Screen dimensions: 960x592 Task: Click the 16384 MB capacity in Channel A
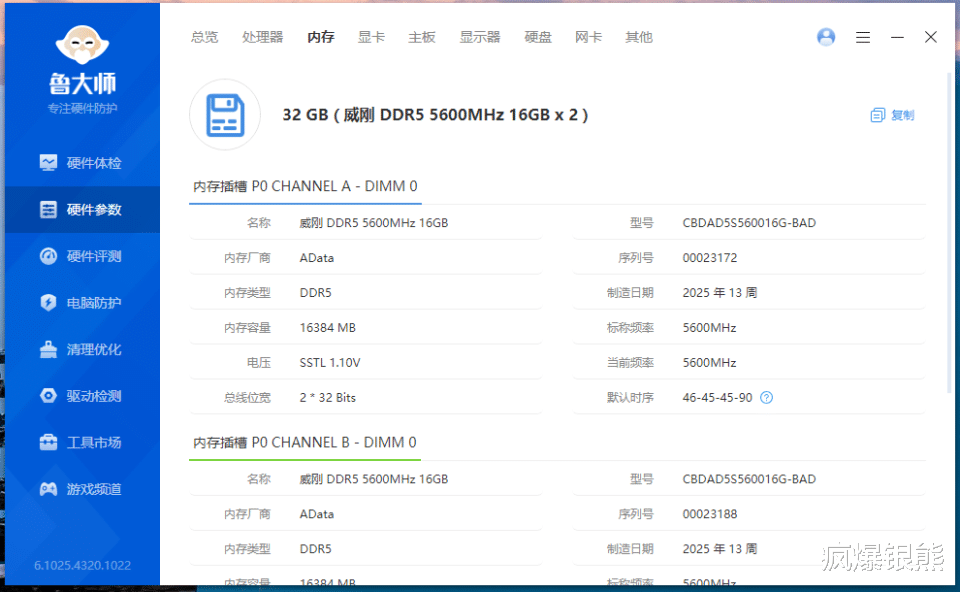[x=328, y=328]
